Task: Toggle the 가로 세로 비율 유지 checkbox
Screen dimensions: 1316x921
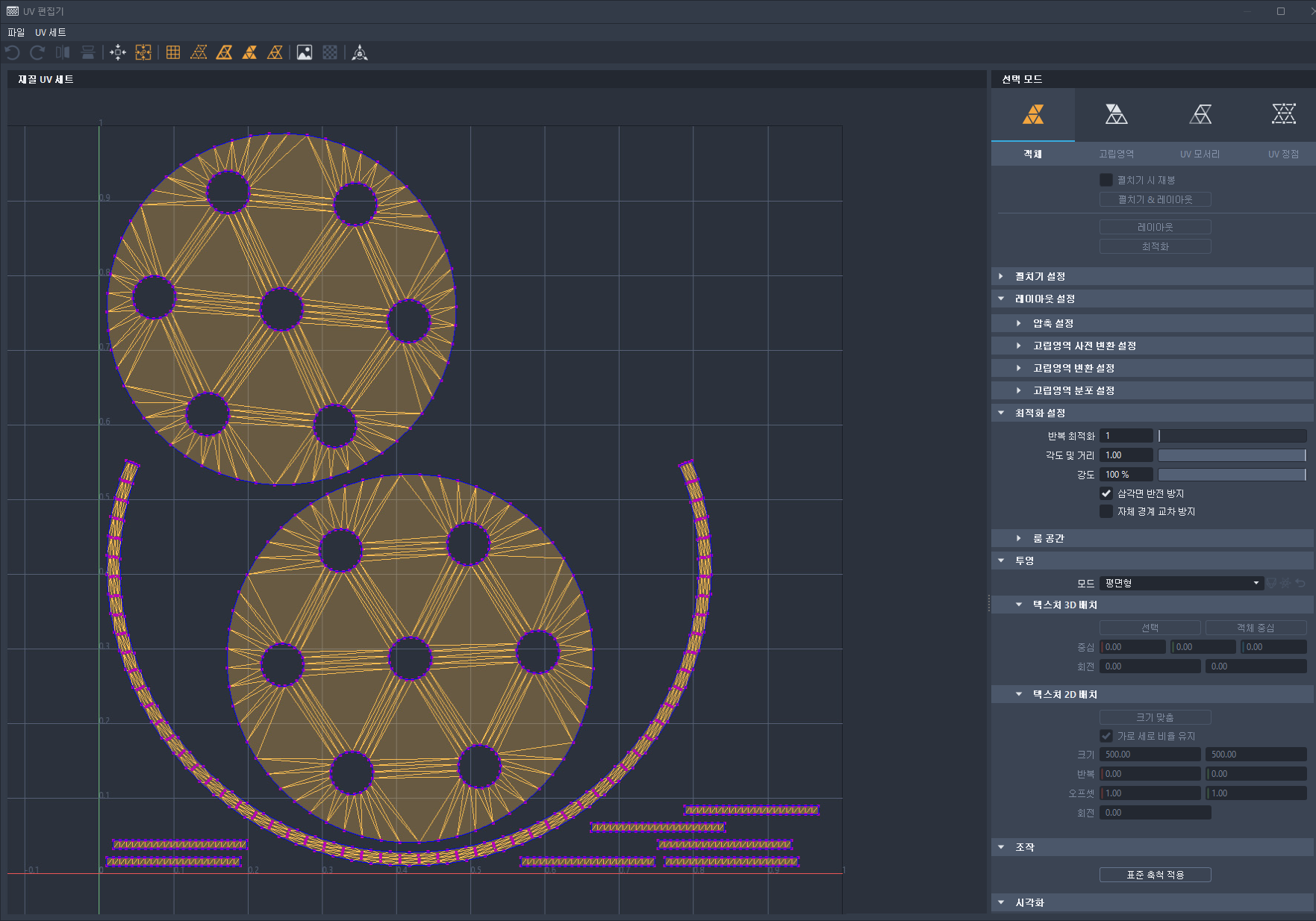Action: [x=1106, y=736]
